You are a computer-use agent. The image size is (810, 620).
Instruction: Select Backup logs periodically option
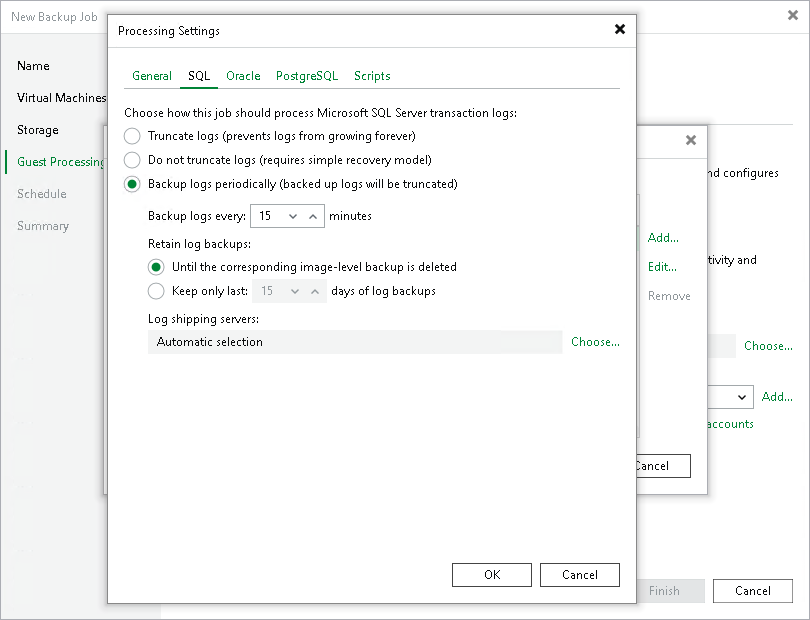(x=132, y=184)
